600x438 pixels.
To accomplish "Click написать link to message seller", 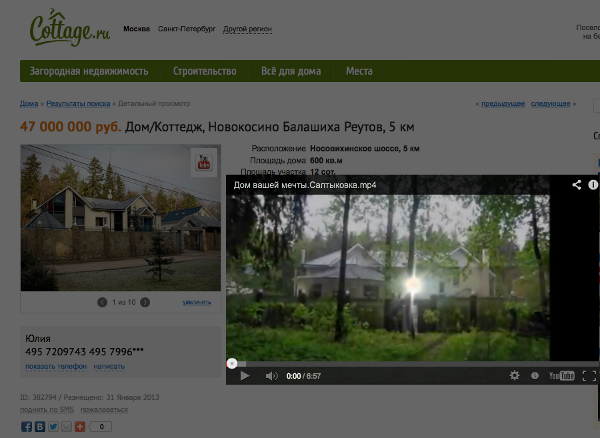I will click(109, 367).
